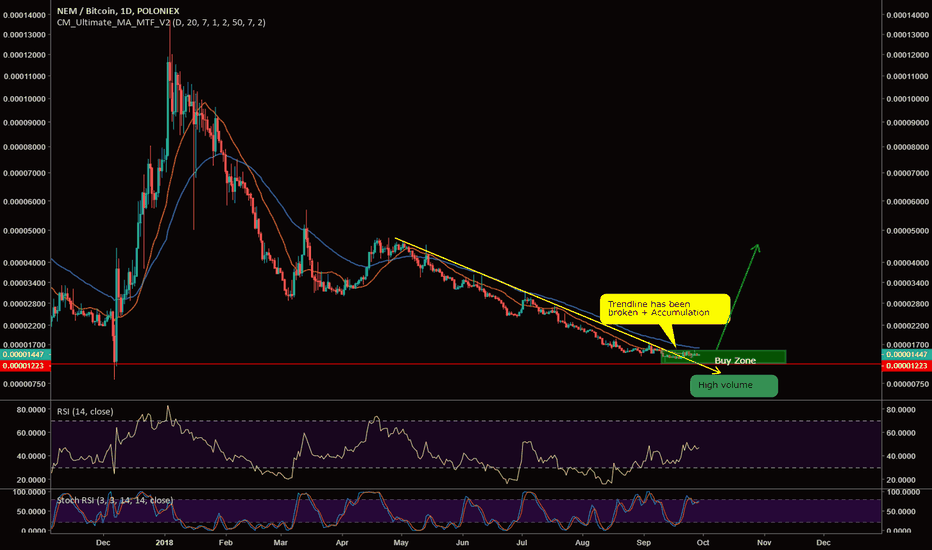This screenshot has height=550, width=932.
Task: Select the 0.00004000 value on the left price scale
Action: pos(24,263)
